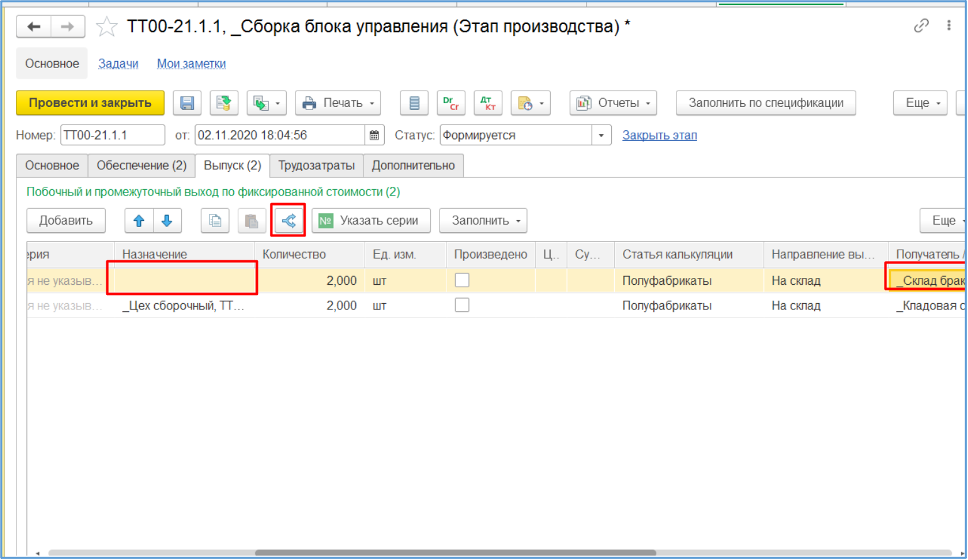Open the Заполнить dropdown

tap(483, 220)
